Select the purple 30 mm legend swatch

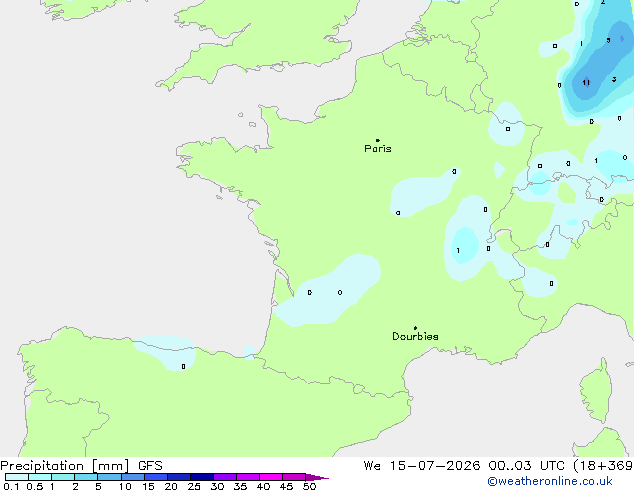coord(225,477)
